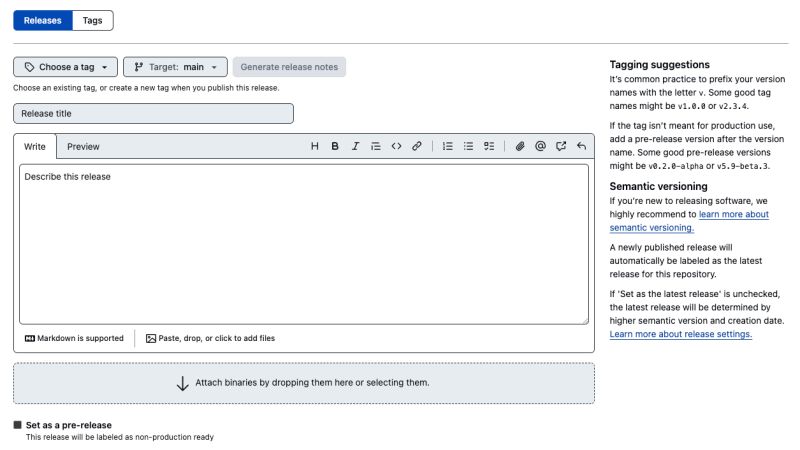The width and height of the screenshot is (800, 450).
Task: Click the Markdown is supported link
Action: (74, 338)
